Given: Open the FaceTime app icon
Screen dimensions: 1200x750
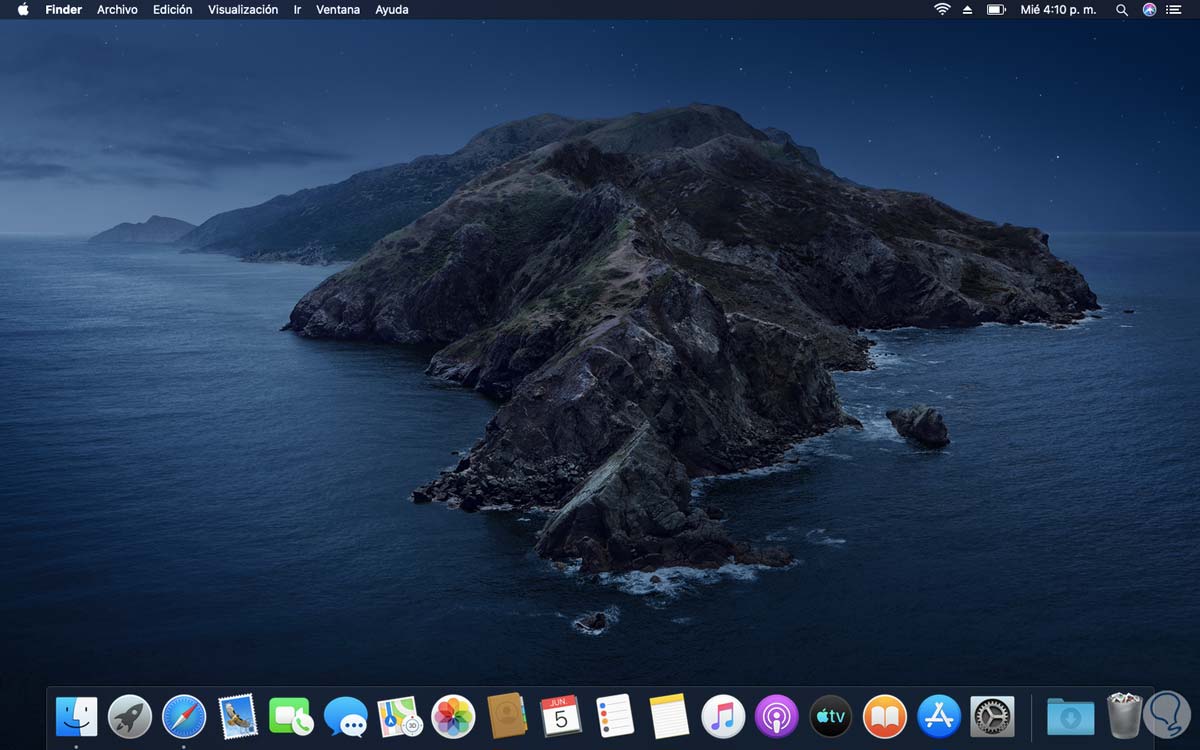Looking at the screenshot, I should tap(292, 717).
